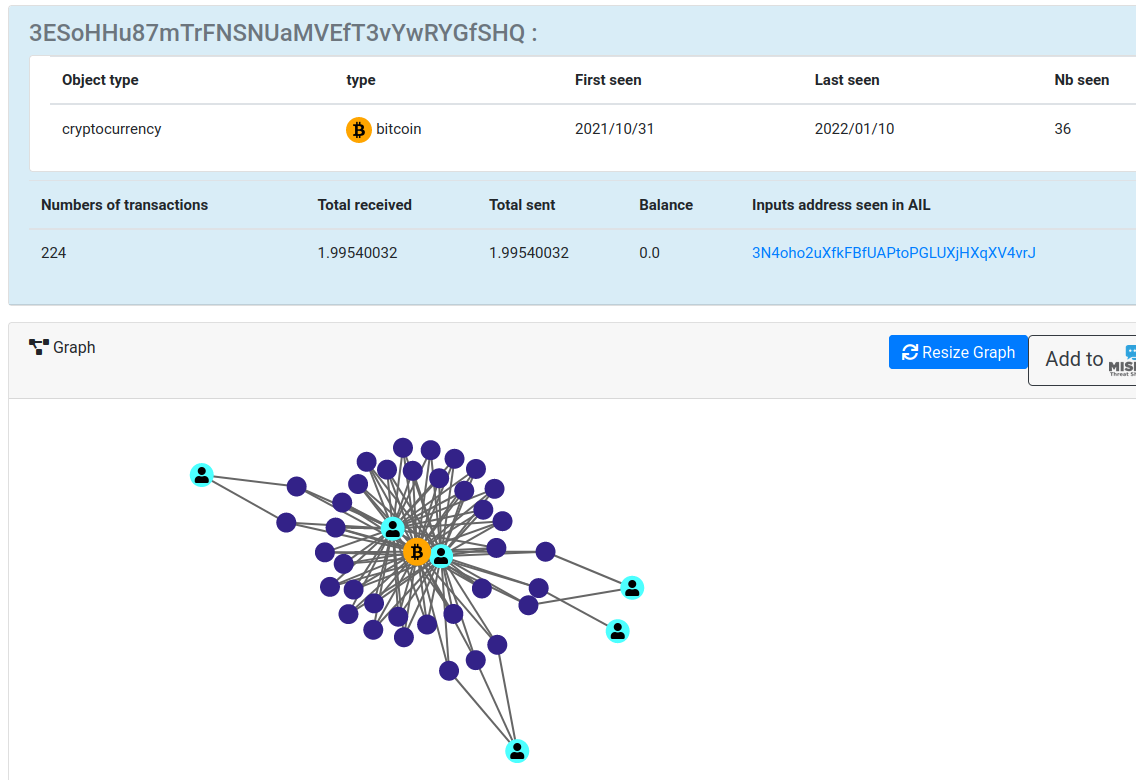Click the Graph network icon in panel header
The height and width of the screenshot is (780, 1136).
click(38, 348)
